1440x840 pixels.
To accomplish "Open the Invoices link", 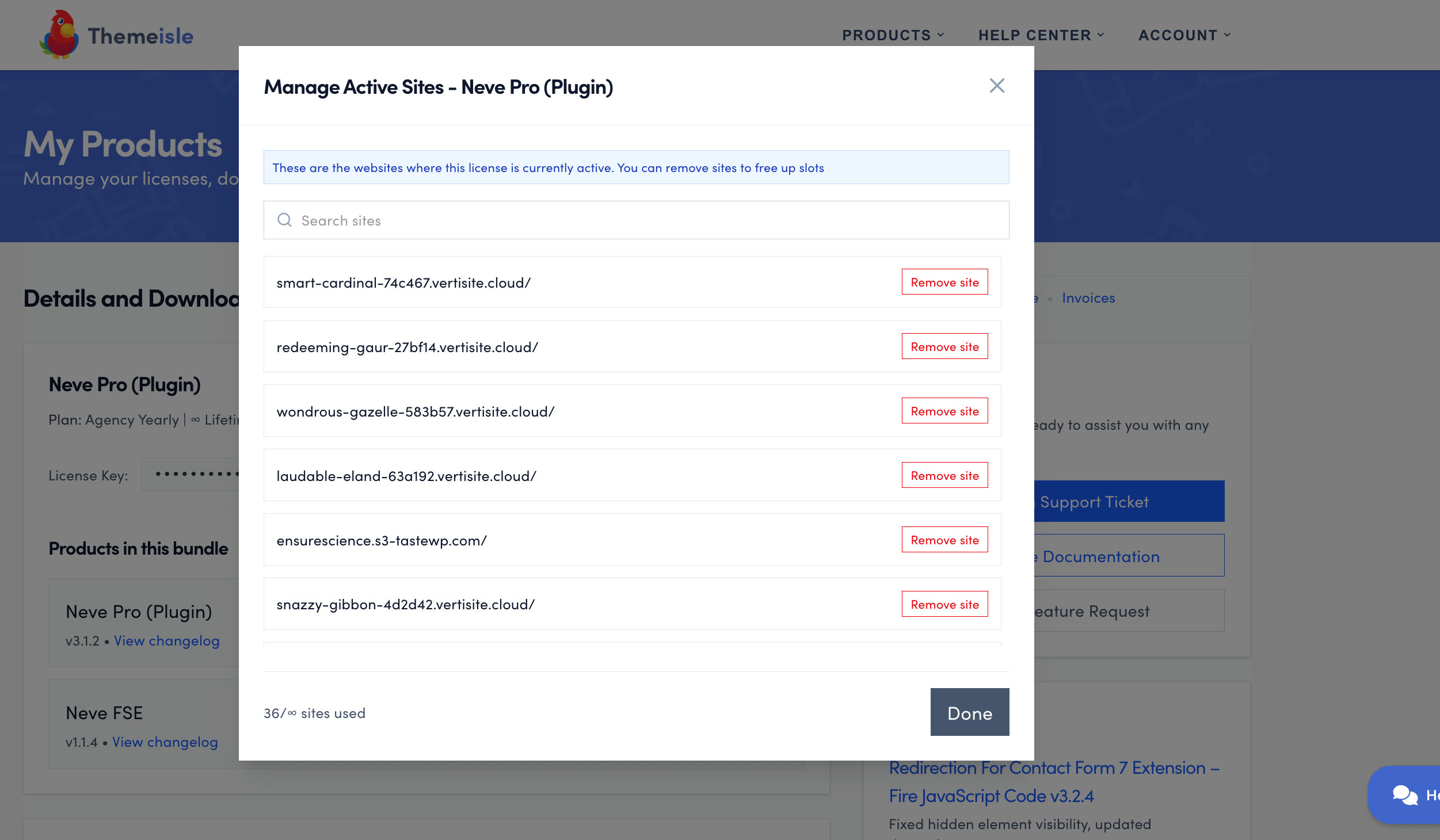I will pyautogui.click(x=1088, y=298).
